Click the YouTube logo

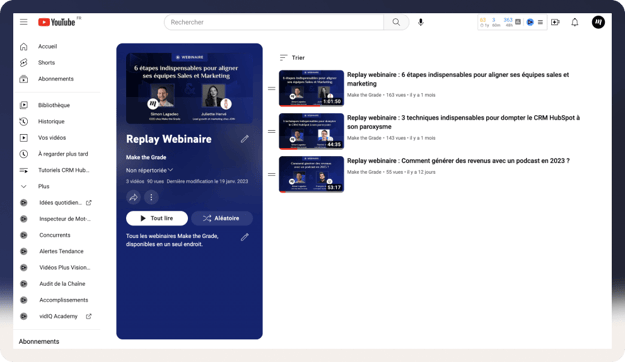point(57,22)
